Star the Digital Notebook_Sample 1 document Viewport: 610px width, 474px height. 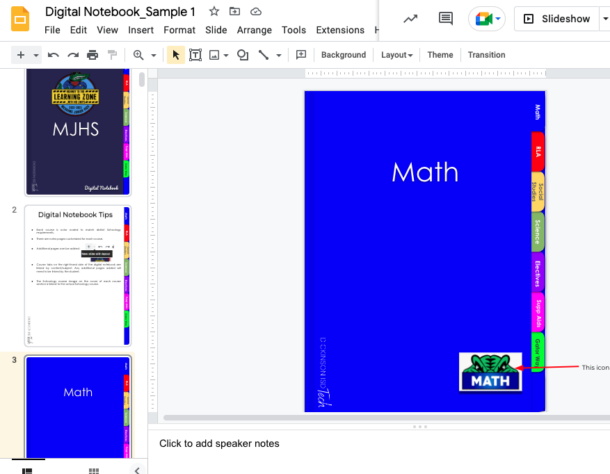click(214, 11)
